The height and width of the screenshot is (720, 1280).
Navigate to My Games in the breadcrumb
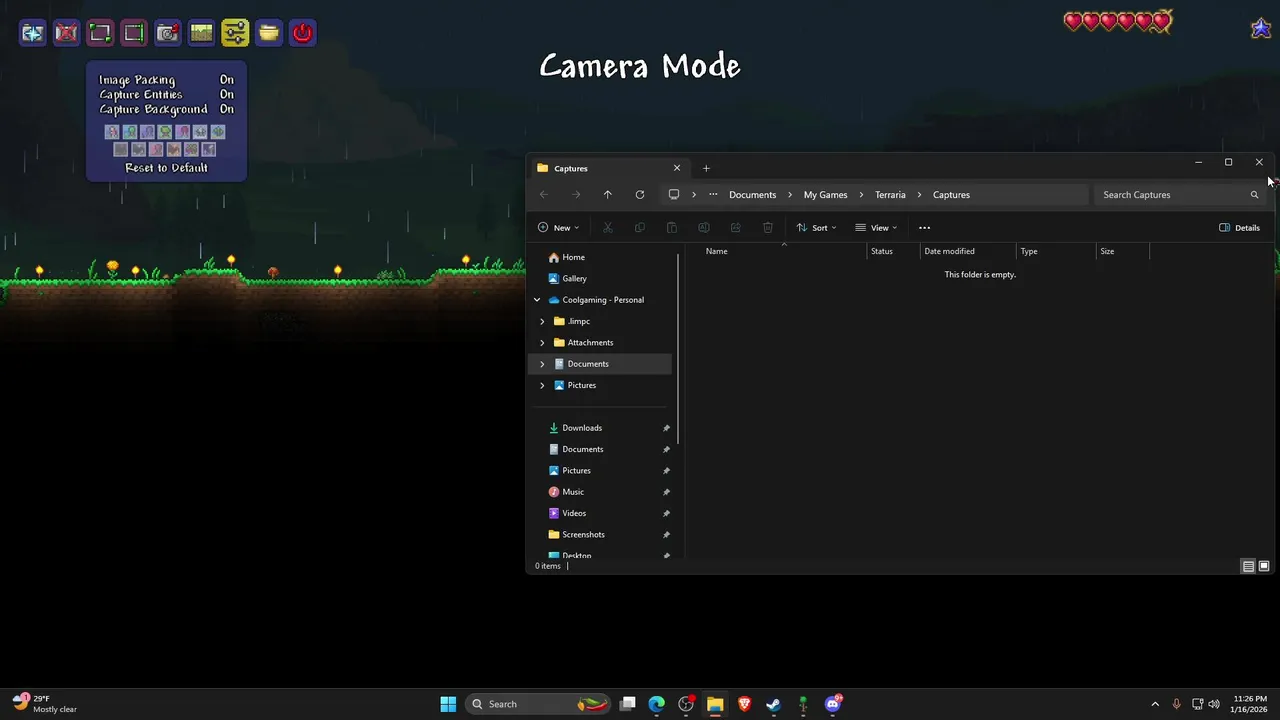coord(825,195)
